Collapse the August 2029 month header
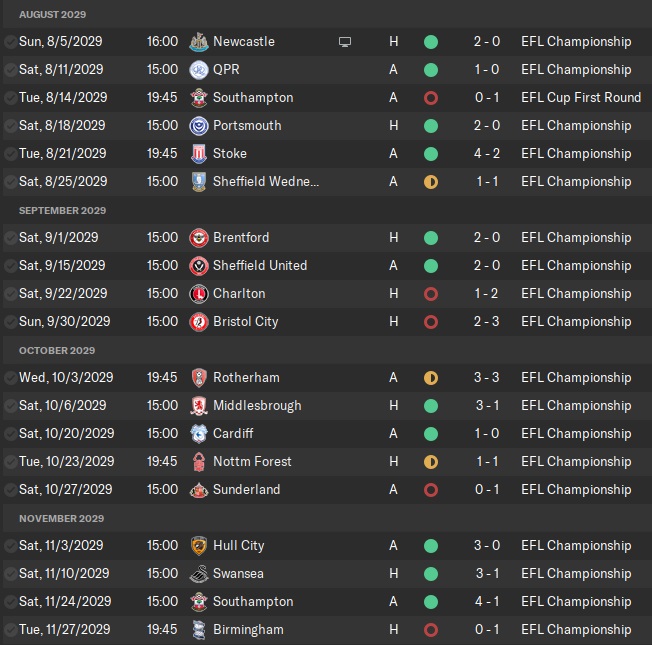Image resolution: width=652 pixels, height=645 pixels. tap(52, 15)
